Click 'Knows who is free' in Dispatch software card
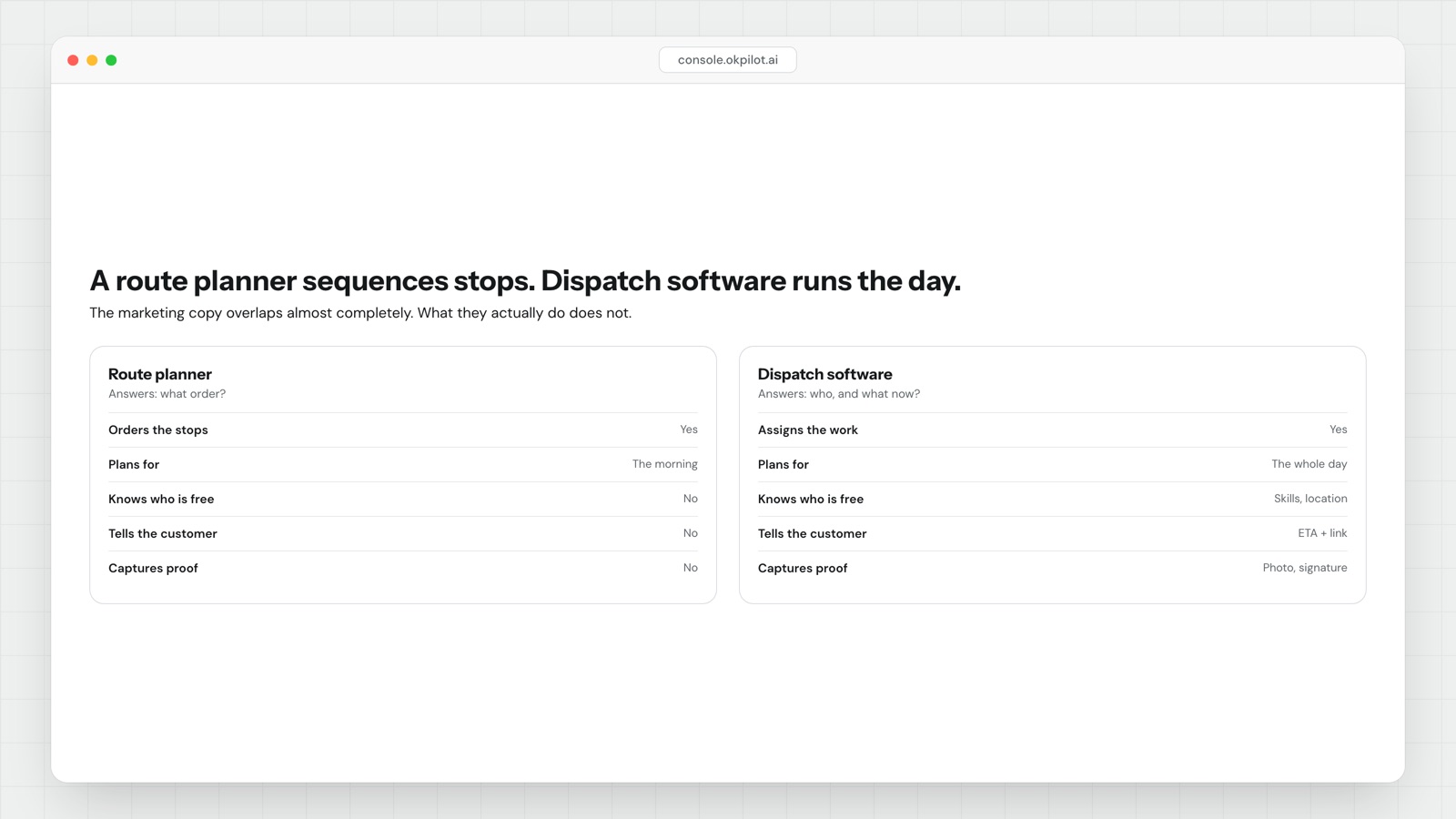Screen dimensions: 1456x819 click(811, 500)
